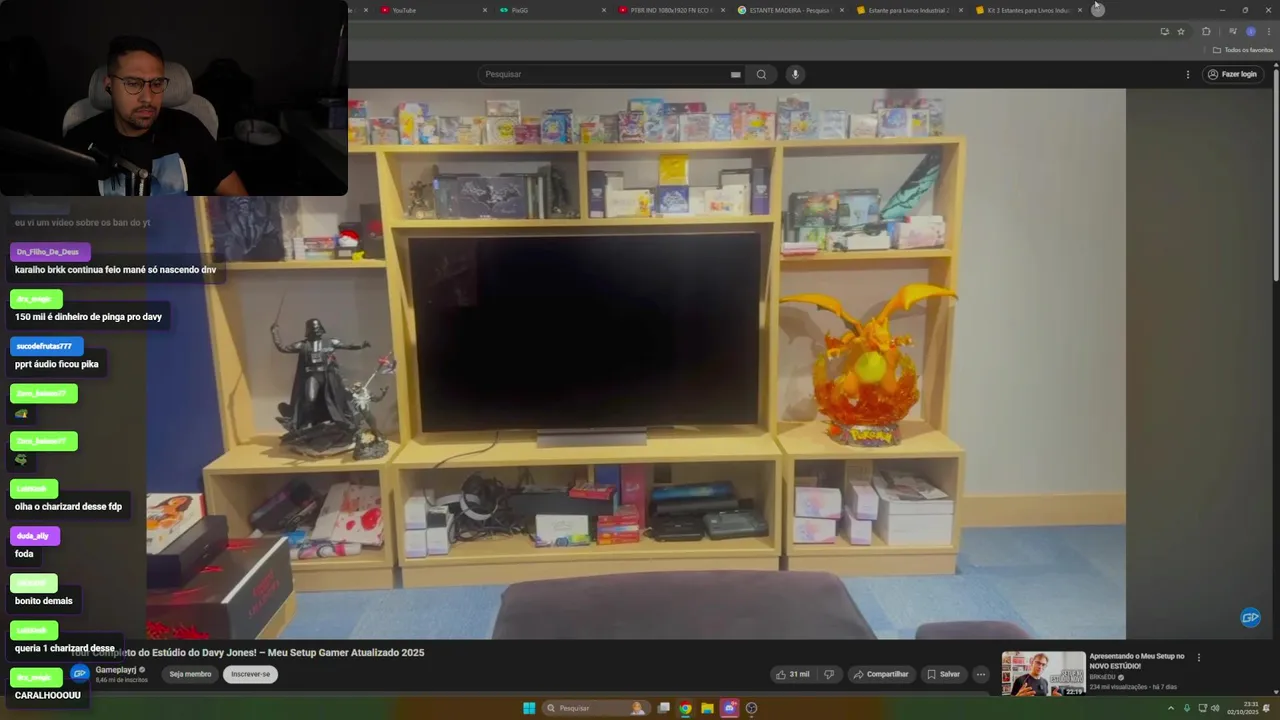Screen dimensions: 1280x720
Task: Open YouTube settings three-dot menu
Action: tap(1188, 74)
